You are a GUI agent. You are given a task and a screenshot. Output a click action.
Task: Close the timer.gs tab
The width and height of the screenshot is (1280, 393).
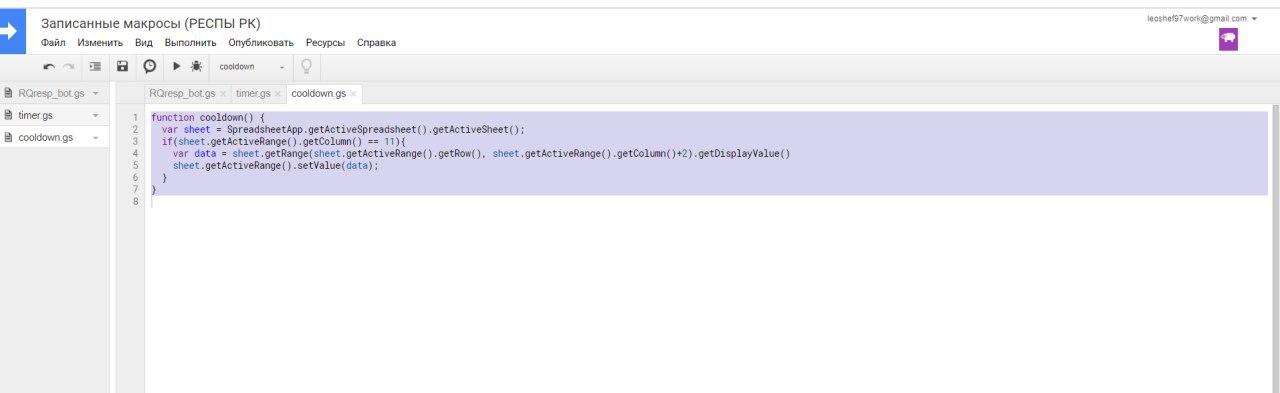[277, 94]
